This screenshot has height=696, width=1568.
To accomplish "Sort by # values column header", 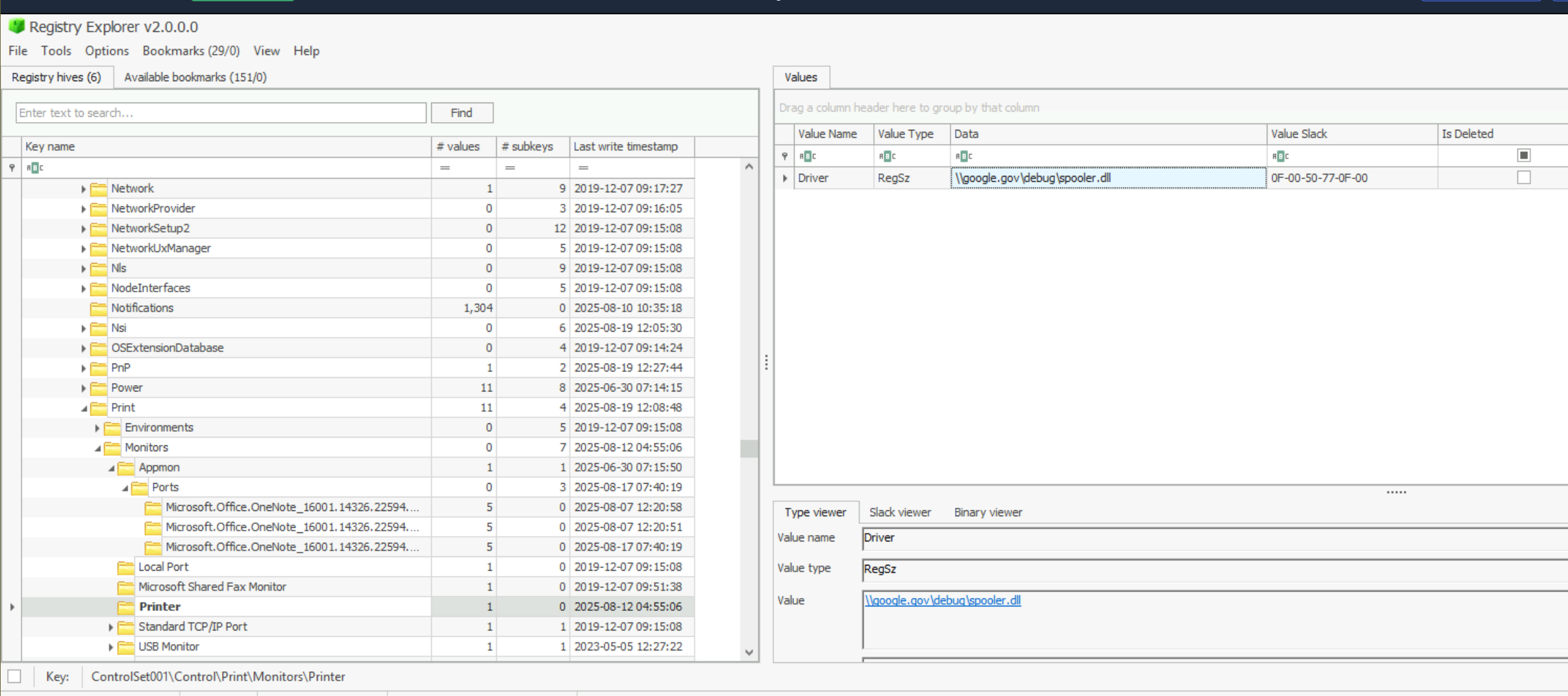I will (464, 147).
